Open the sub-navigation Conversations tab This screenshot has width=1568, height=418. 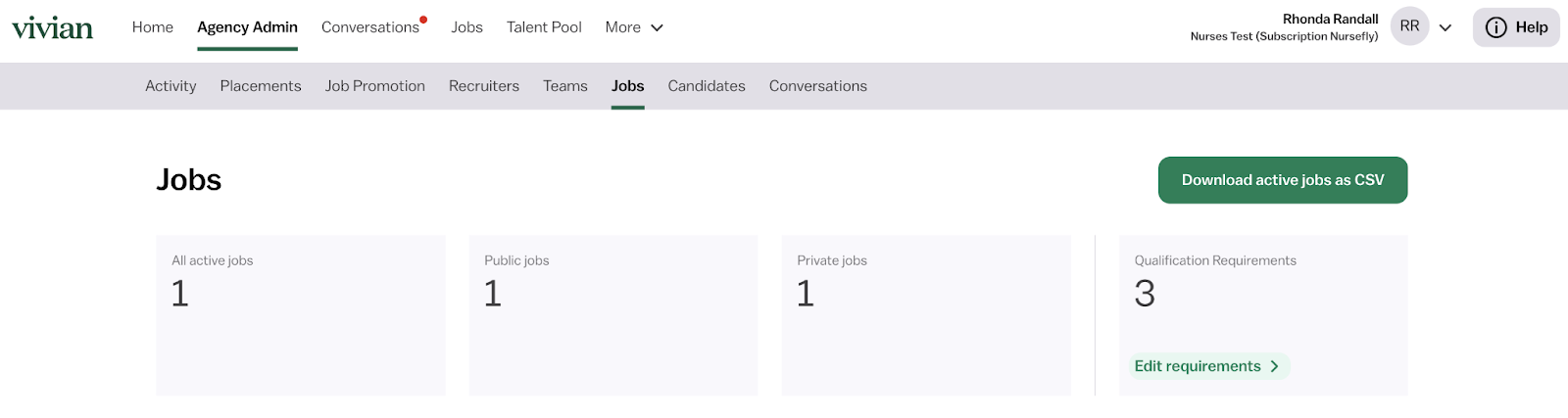pyautogui.click(x=818, y=86)
